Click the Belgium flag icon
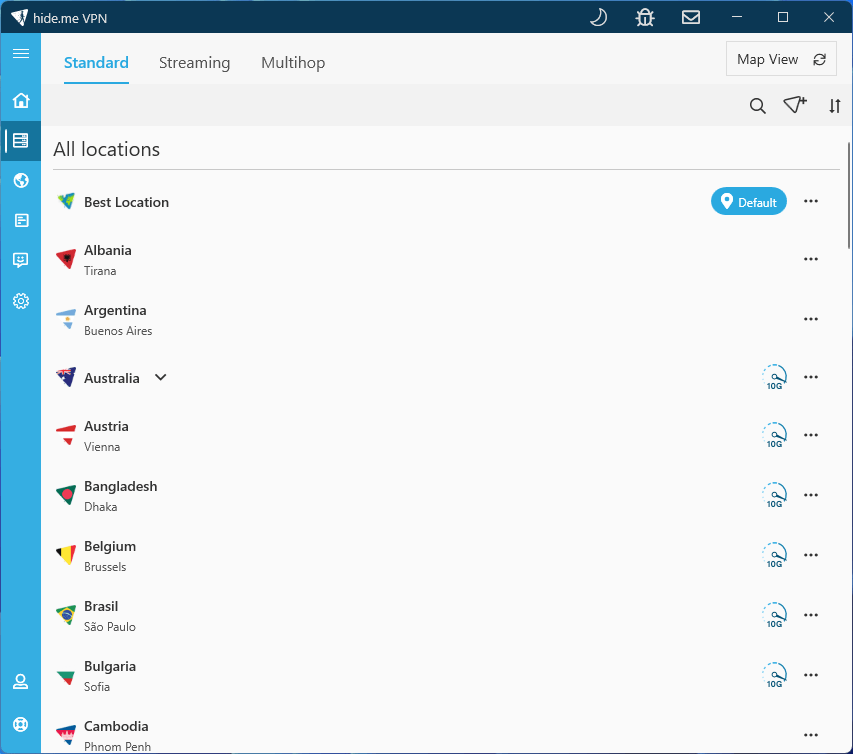 pos(66,555)
